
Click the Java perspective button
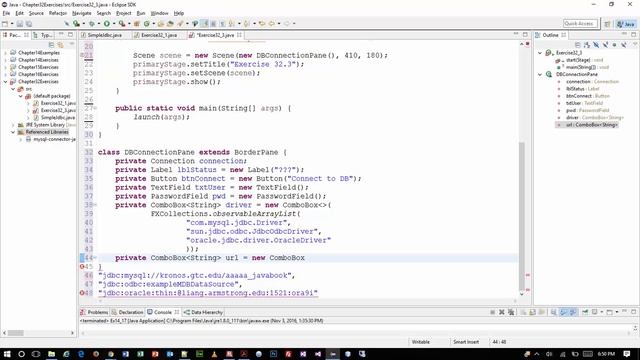(x=626, y=24)
